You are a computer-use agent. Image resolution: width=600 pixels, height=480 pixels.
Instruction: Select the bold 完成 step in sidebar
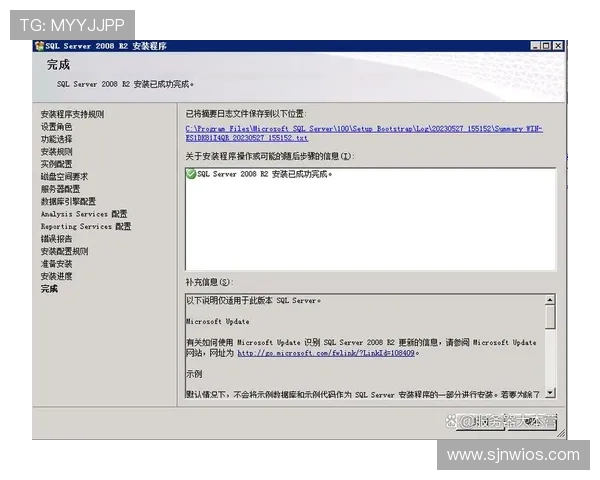pyautogui.click(x=49, y=289)
